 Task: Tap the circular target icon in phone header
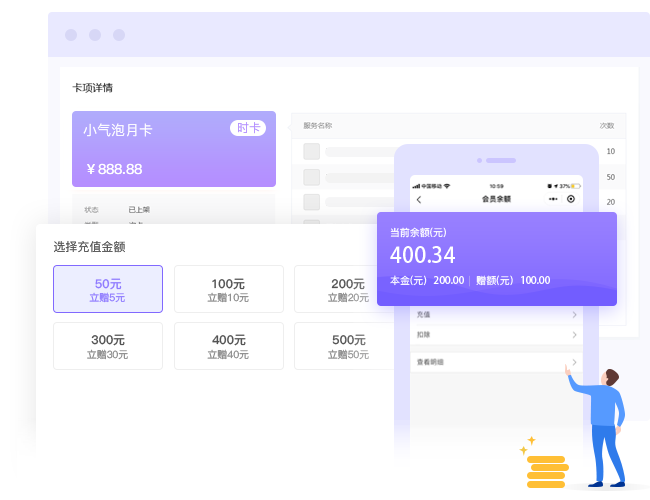click(571, 199)
